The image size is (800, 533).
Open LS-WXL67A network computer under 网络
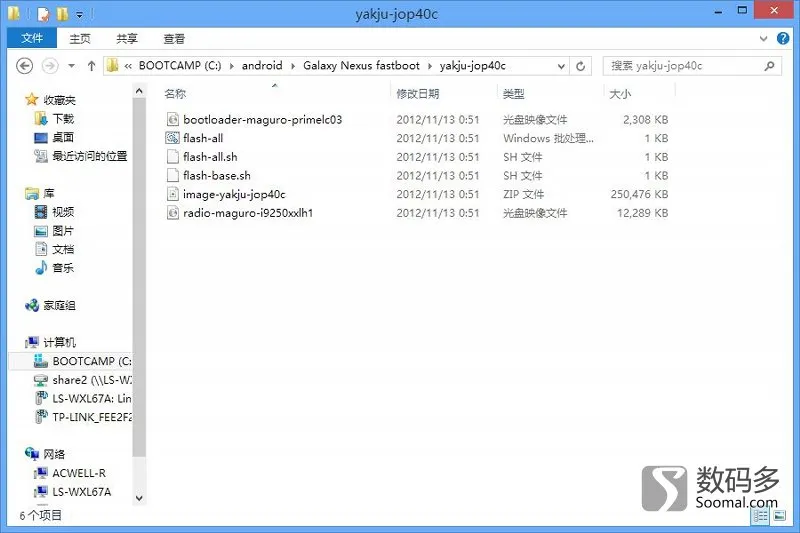(x=82, y=492)
